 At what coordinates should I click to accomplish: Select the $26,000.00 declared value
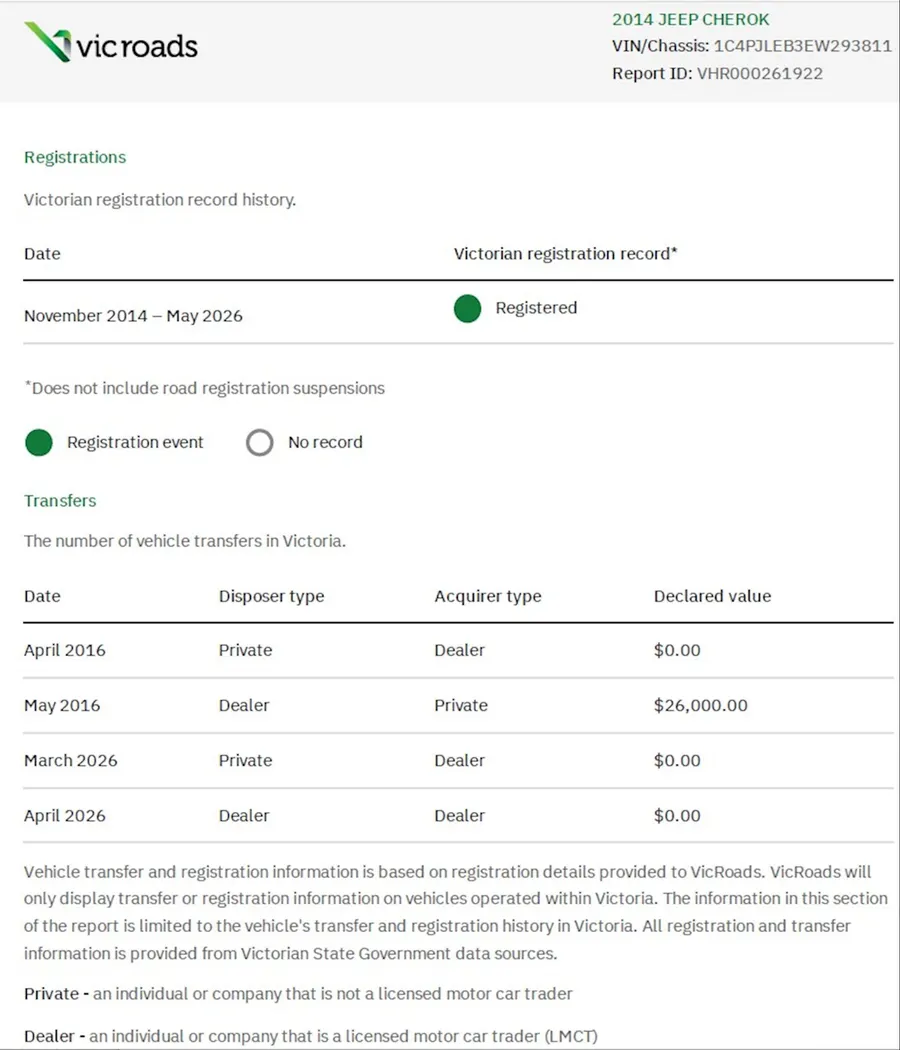coord(700,705)
